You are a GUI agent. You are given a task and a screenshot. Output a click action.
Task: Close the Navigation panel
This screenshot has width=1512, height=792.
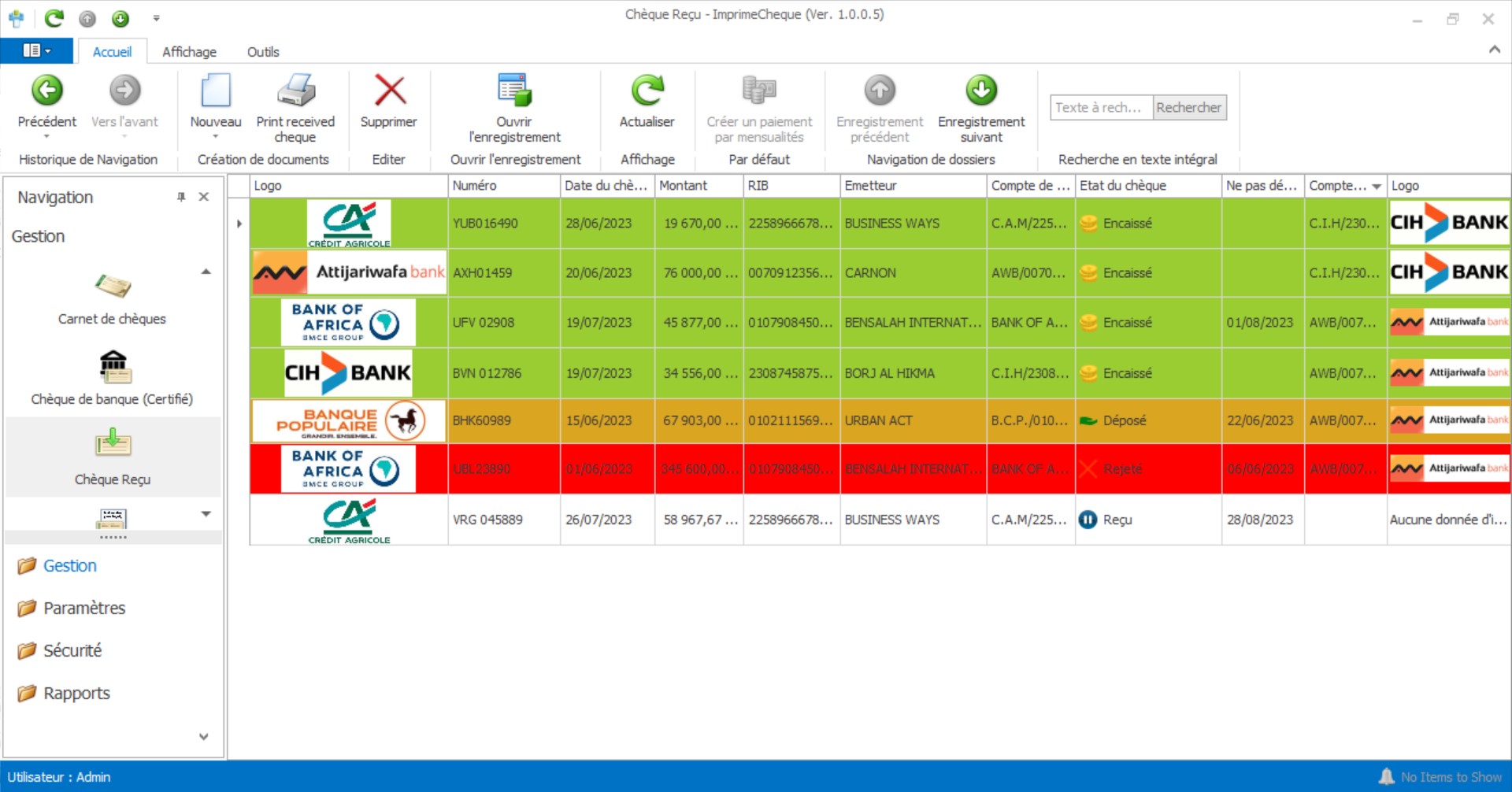(x=204, y=197)
